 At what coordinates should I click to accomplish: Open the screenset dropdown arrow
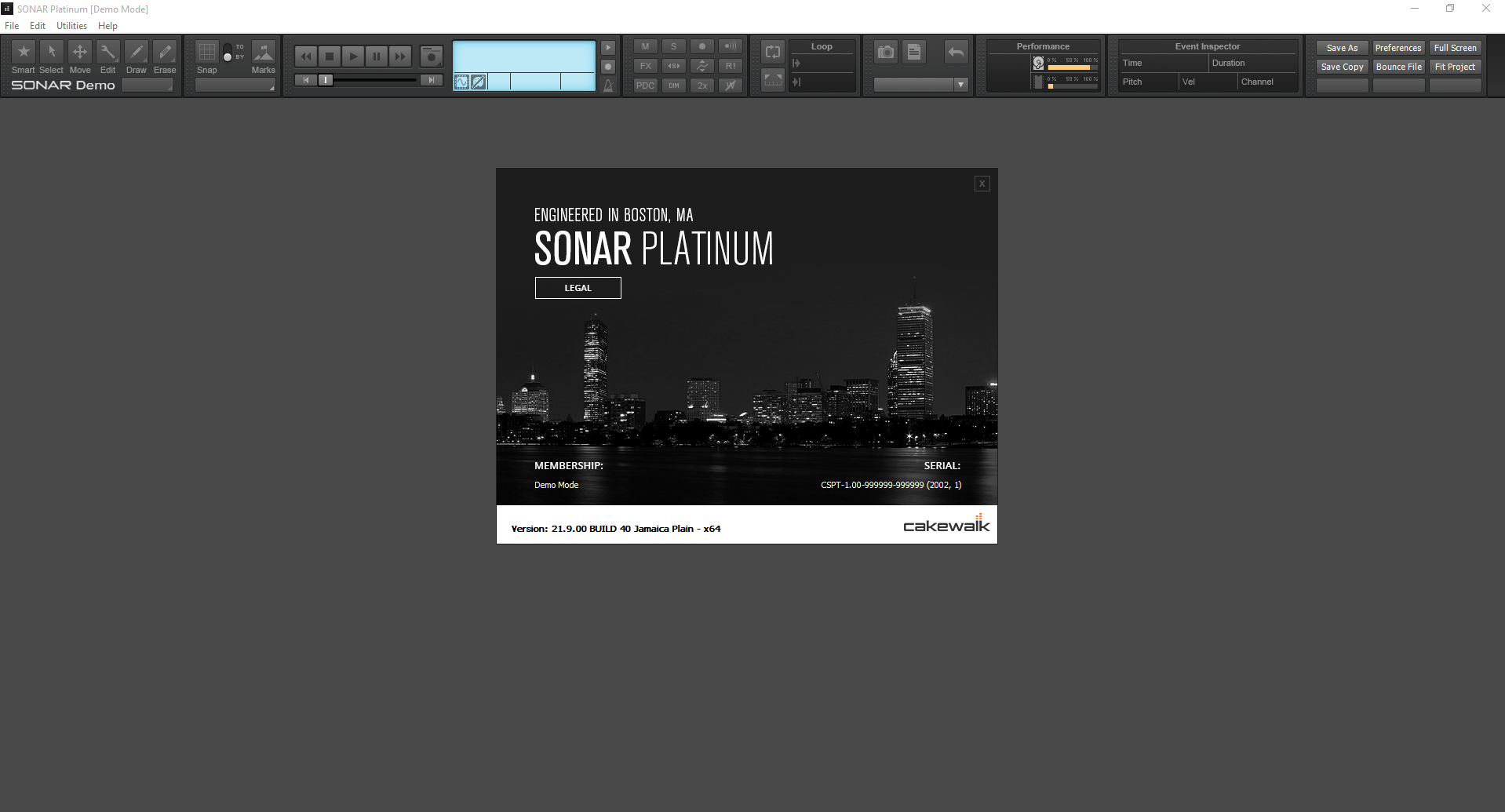tap(960, 85)
